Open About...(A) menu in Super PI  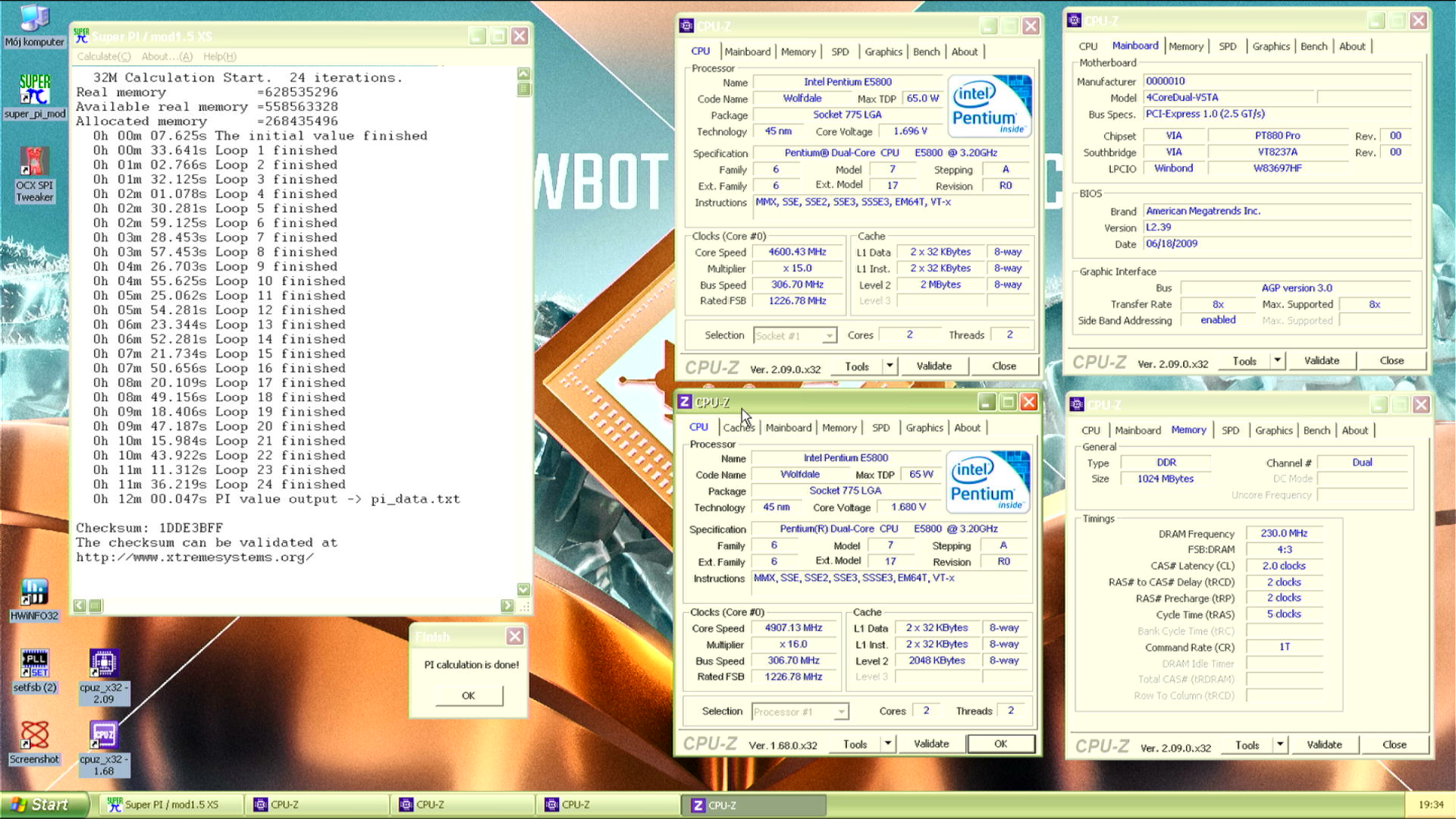pos(167,56)
